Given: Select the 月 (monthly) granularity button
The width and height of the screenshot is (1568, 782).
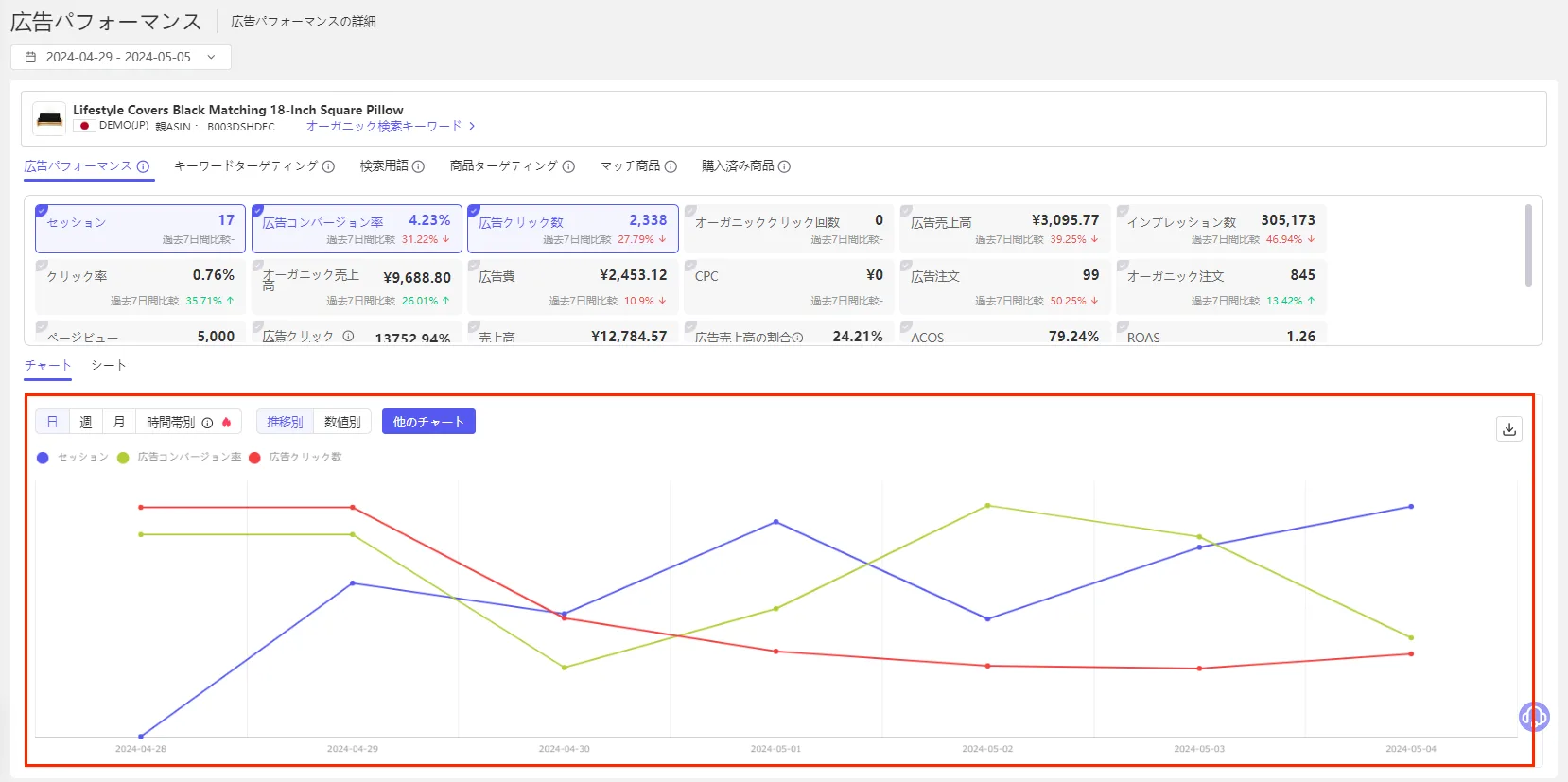Looking at the screenshot, I should [x=119, y=422].
